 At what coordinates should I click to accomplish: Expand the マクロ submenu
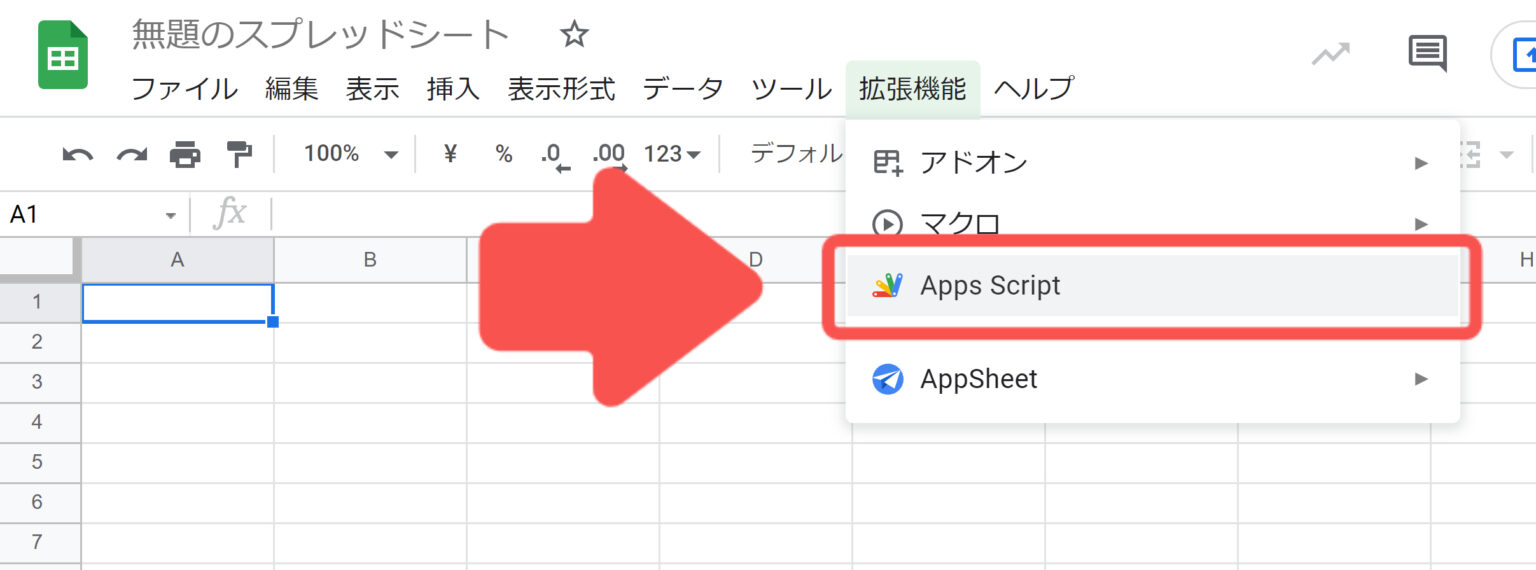pyautogui.click(x=1152, y=223)
